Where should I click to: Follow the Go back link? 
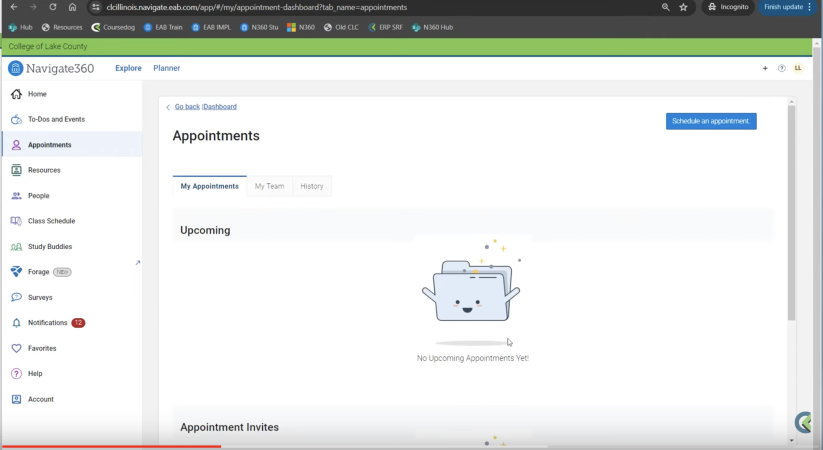click(x=186, y=106)
